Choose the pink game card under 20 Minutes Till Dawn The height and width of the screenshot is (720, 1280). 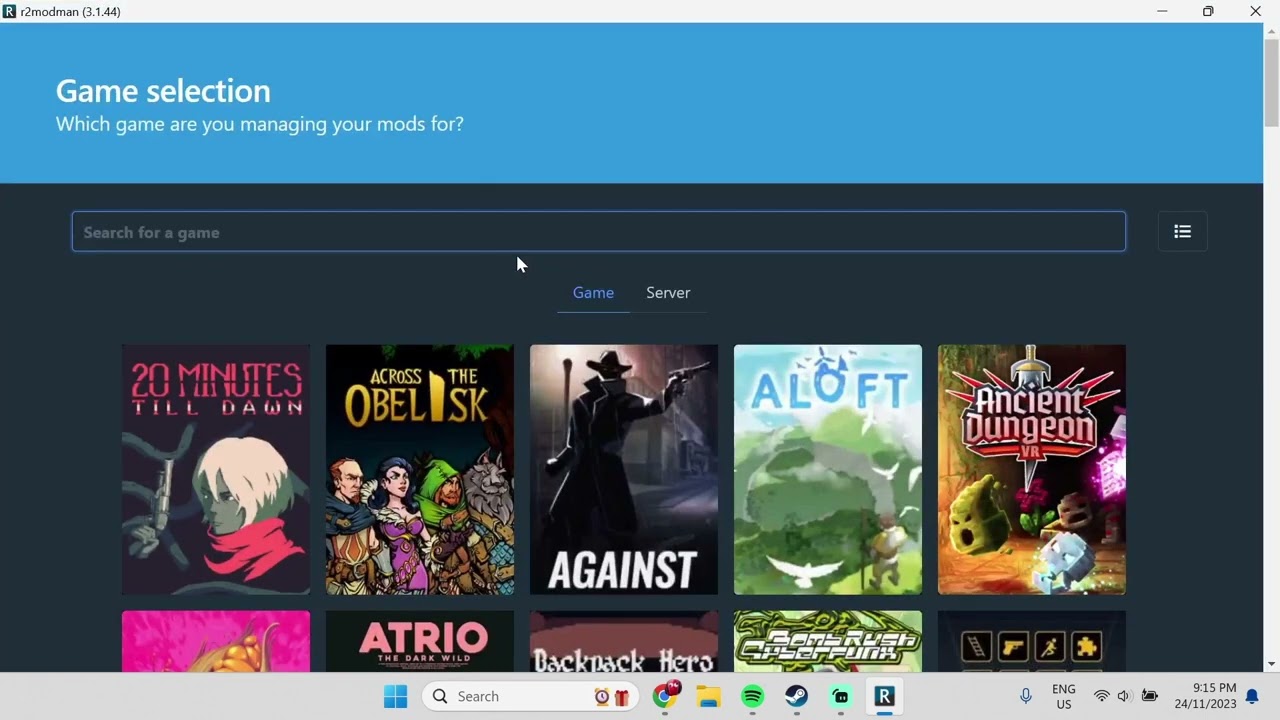click(216, 641)
